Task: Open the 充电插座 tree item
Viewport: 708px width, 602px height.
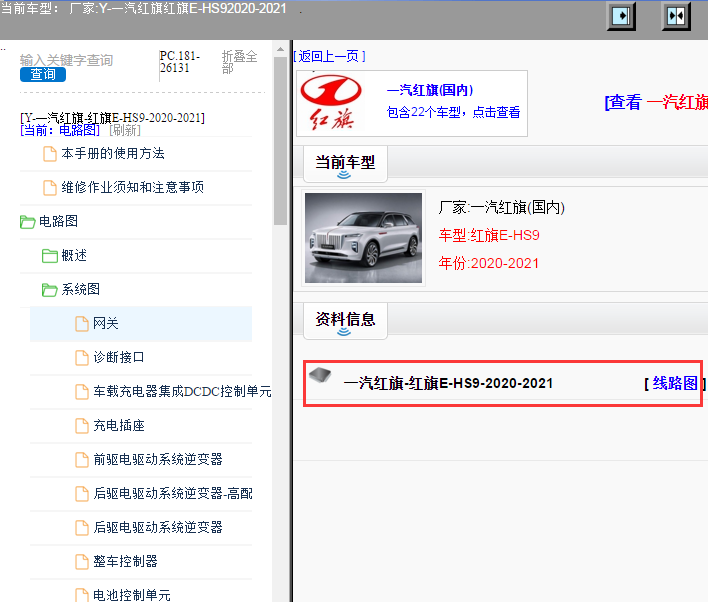Action: [x=119, y=425]
